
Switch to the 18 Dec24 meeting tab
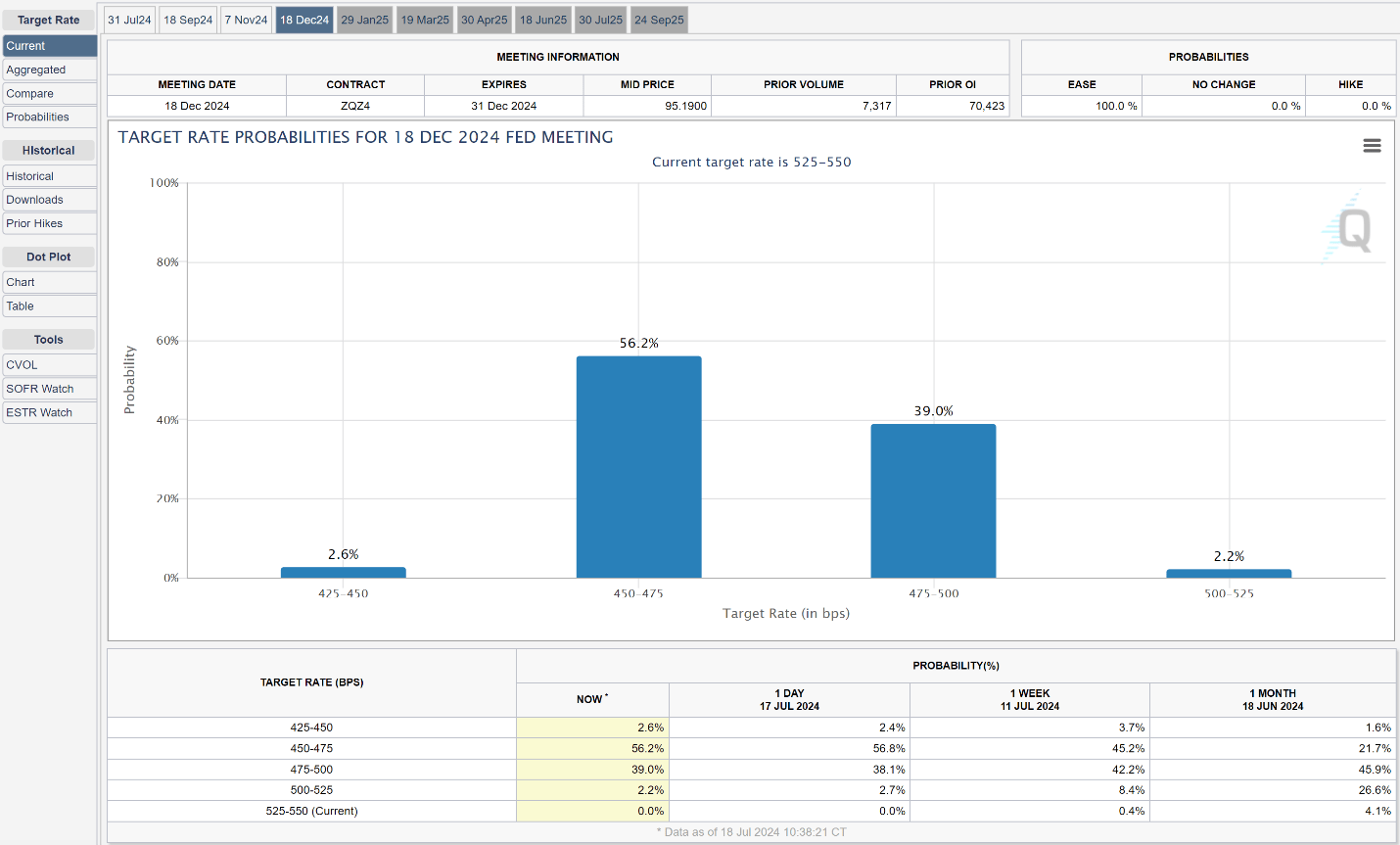(x=304, y=19)
